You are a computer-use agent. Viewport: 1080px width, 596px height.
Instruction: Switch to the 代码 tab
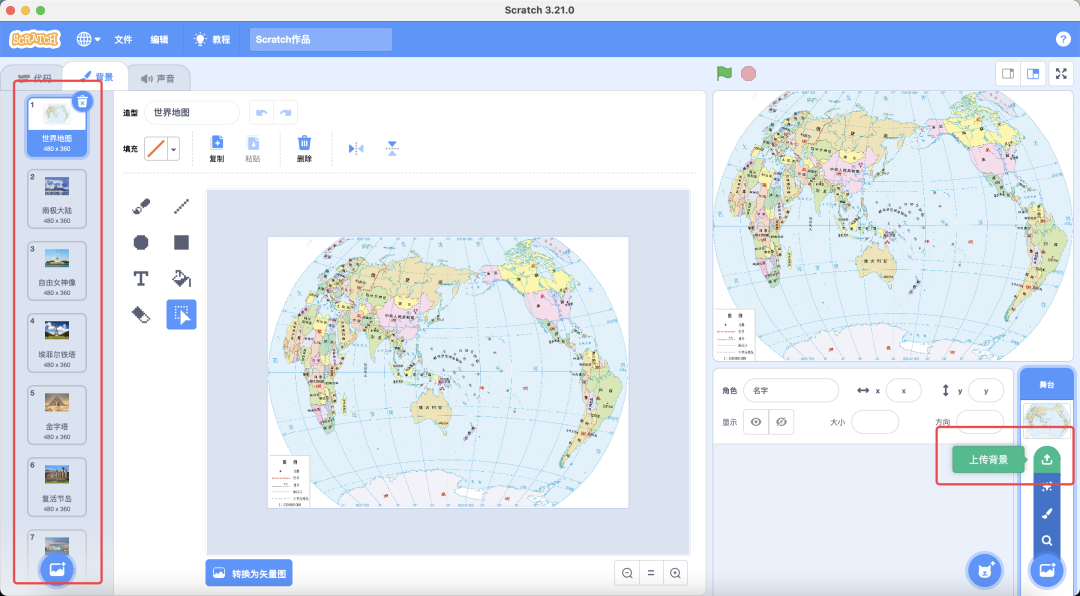click(34, 78)
